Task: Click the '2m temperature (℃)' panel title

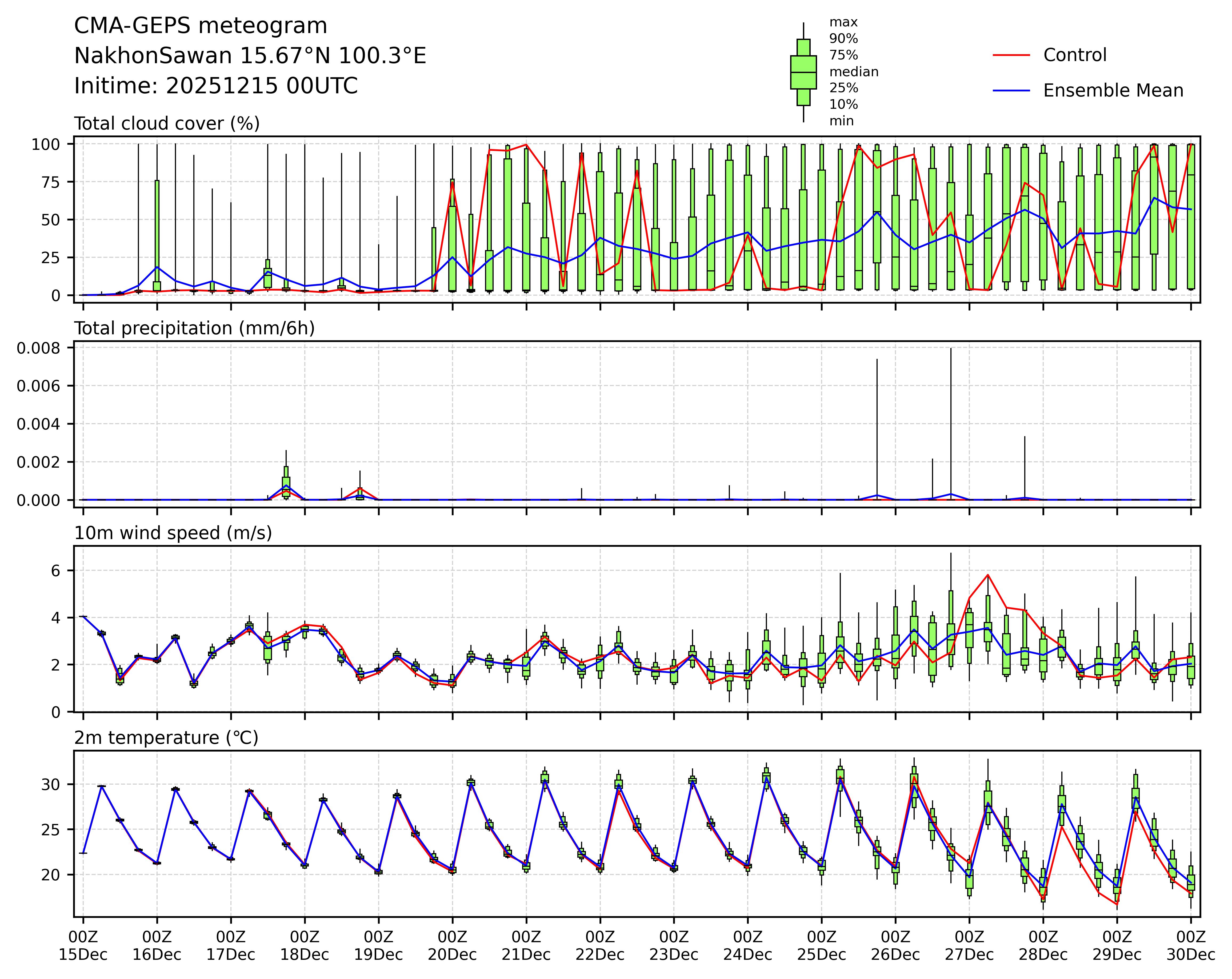Action: [x=166, y=738]
